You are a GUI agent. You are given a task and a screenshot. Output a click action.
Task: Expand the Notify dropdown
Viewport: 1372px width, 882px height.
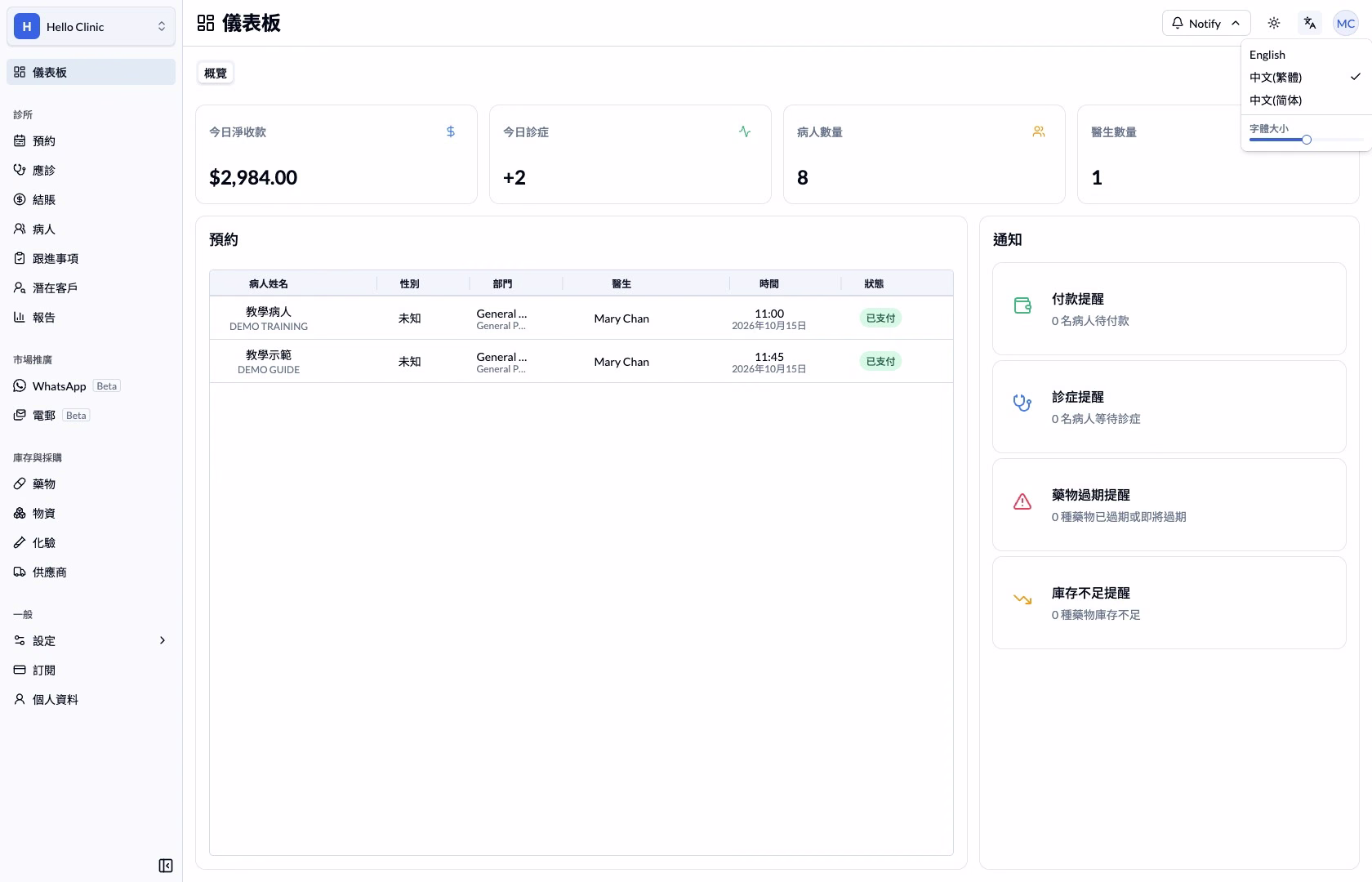1206,23
